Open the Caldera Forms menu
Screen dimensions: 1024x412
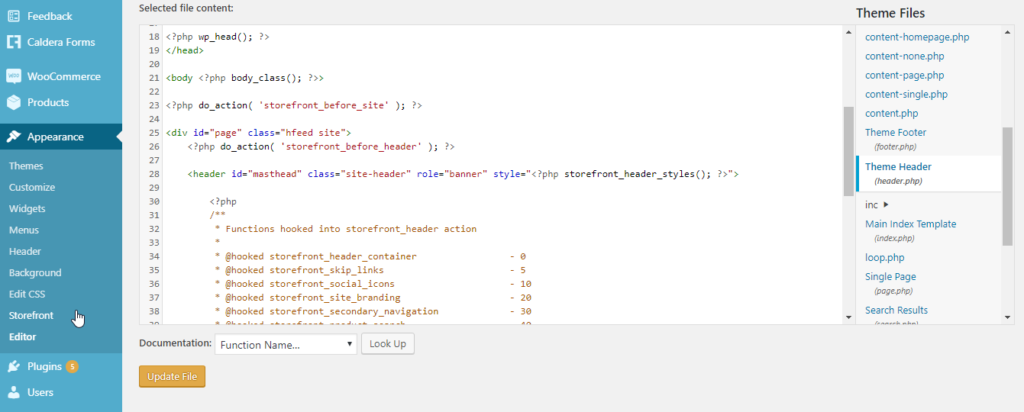61,42
